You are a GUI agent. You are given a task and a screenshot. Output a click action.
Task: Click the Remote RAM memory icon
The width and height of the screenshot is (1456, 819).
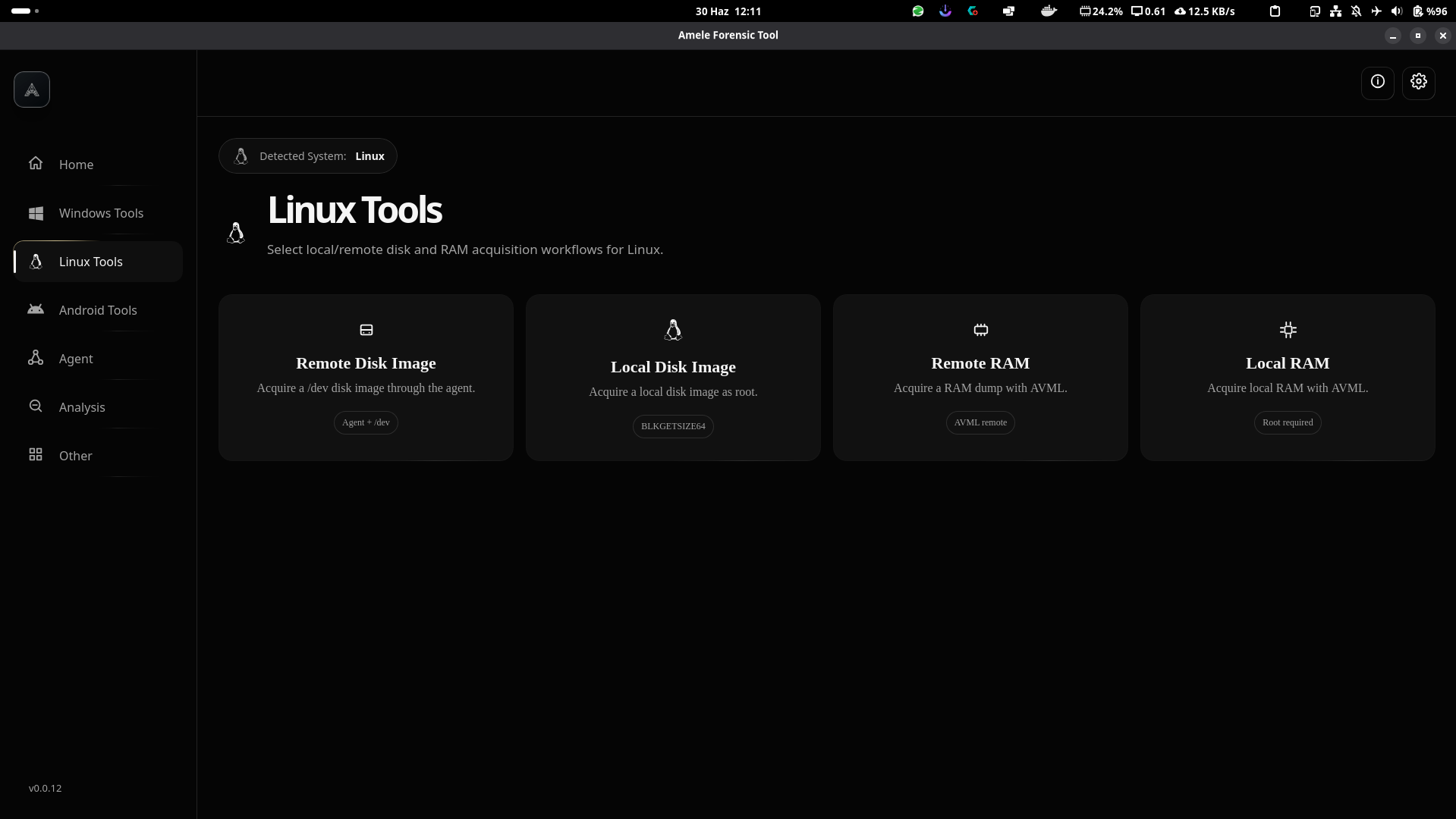980,330
